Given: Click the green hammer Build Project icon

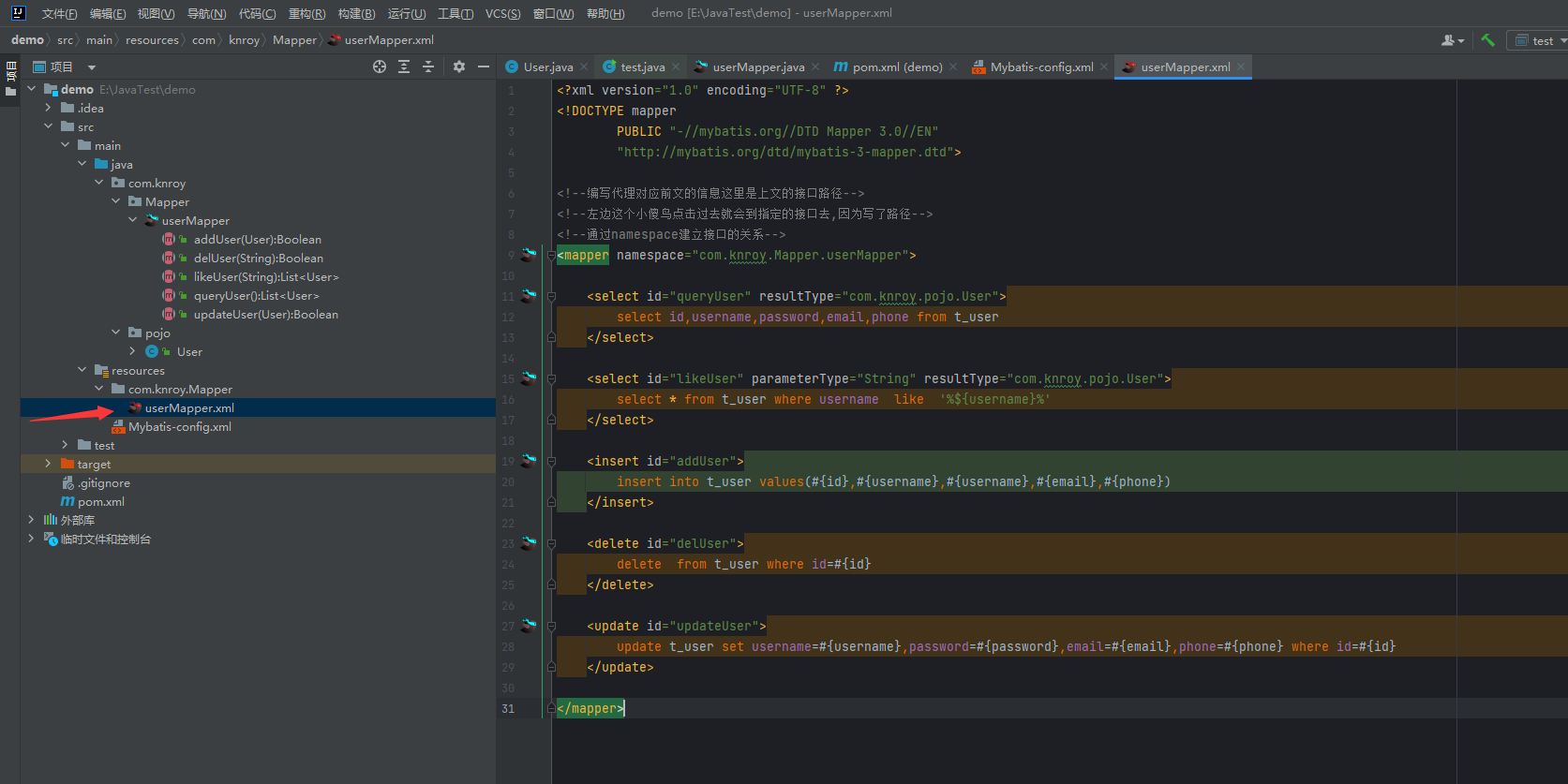Looking at the screenshot, I should (x=1487, y=40).
